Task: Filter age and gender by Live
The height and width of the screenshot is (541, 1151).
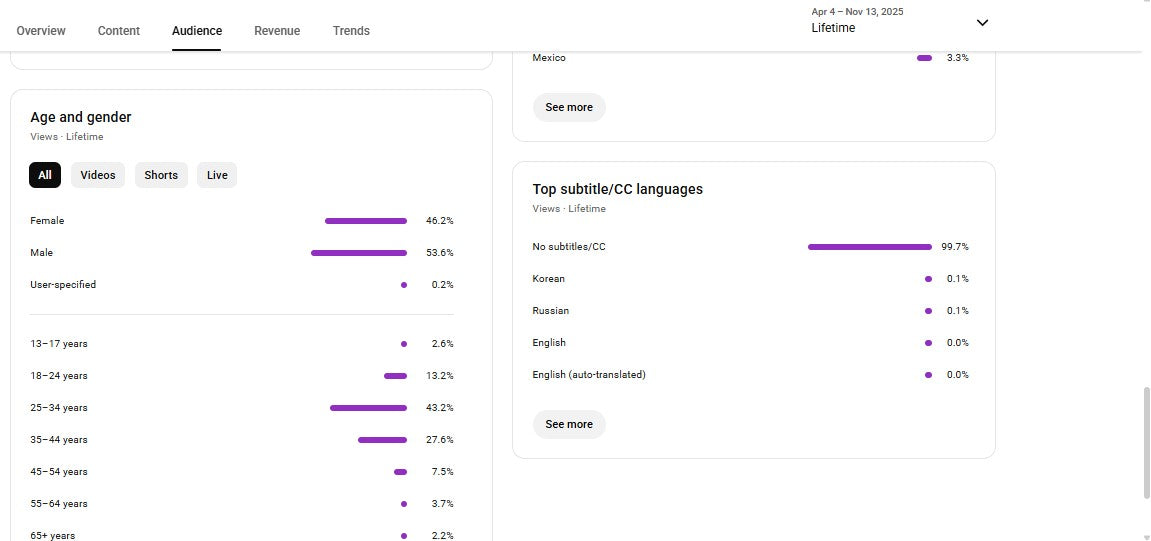Action: click(x=217, y=175)
